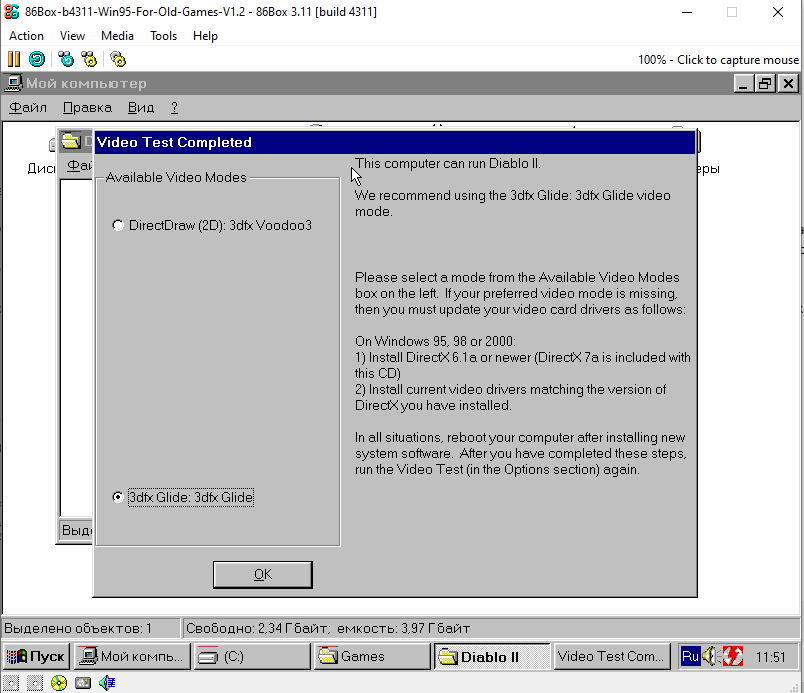Open the Файл menu in Мой компьютер
The image size is (804, 693).
(x=28, y=108)
